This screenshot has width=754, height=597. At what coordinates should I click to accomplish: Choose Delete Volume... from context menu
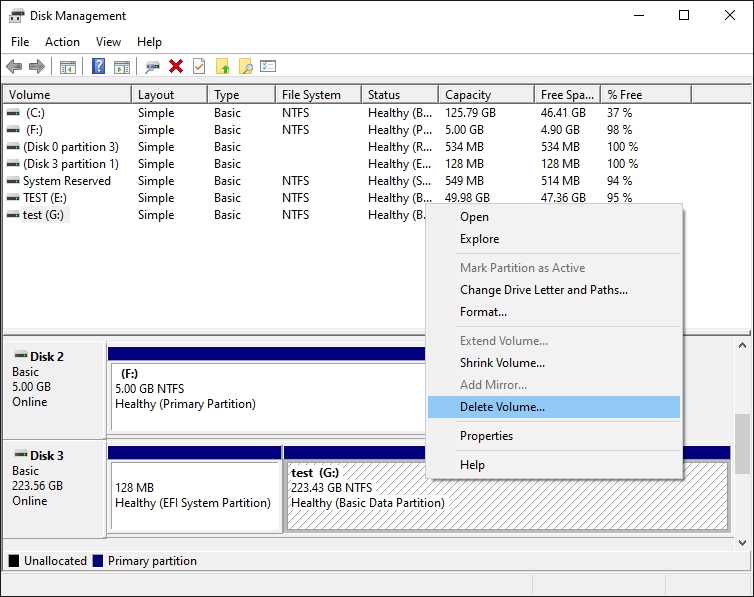pyautogui.click(x=502, y=407)
